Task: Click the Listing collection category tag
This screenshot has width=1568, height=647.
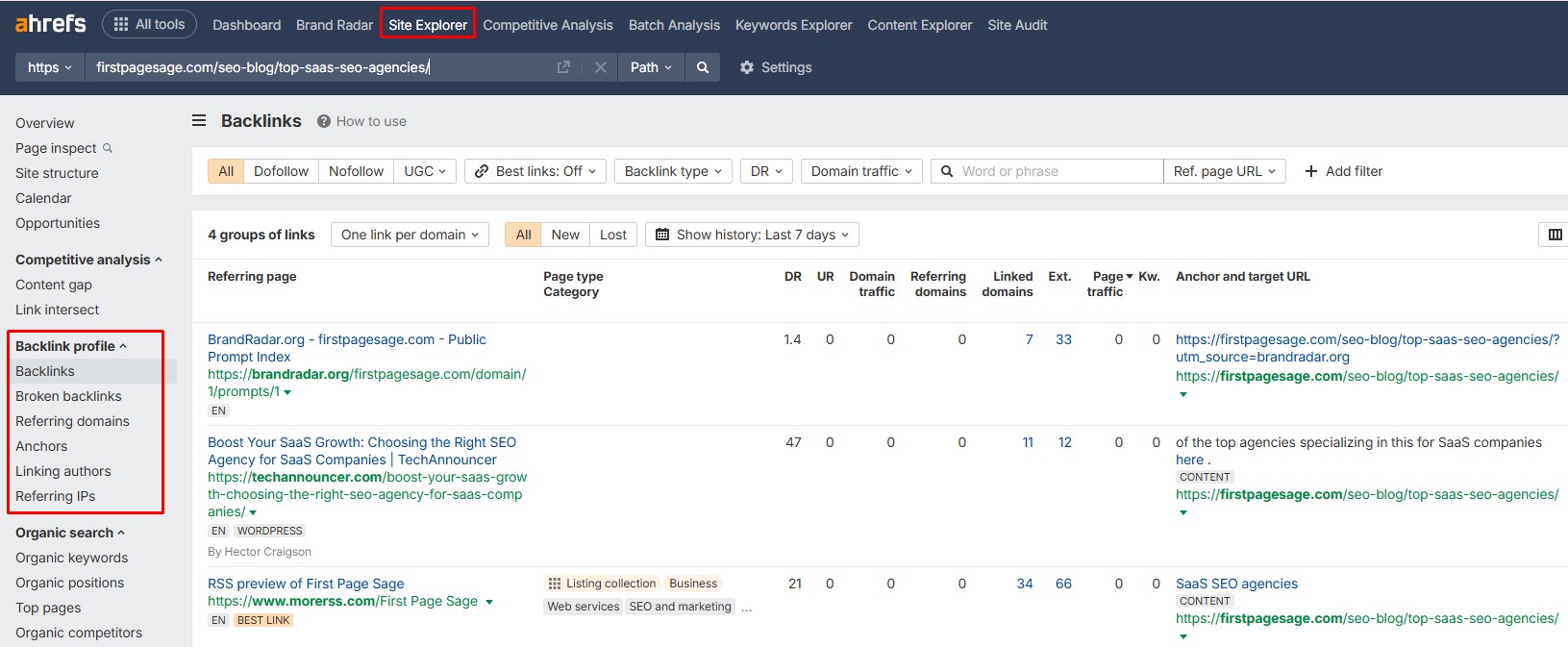Action: click(x=602, y=584)
